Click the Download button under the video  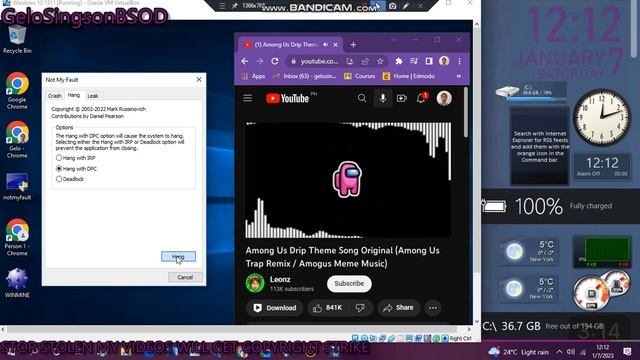point(274,308)
